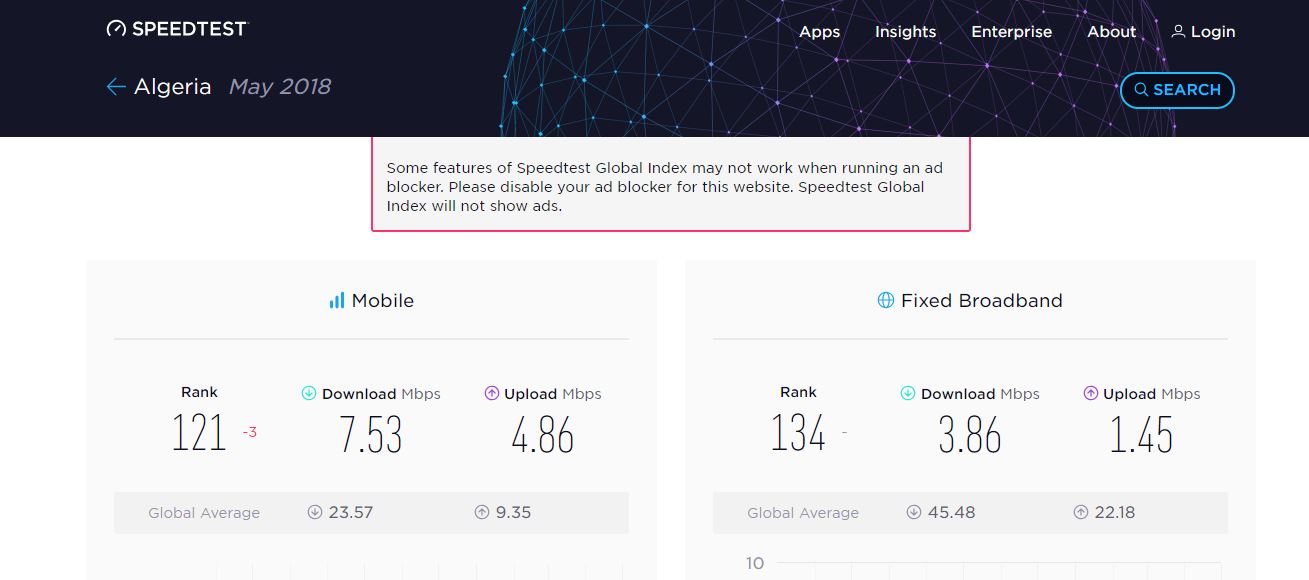Image resolution: width=1309 pixels, height=580 pixels.
Task: Click the Mobile Upload arrow icon
Action: [491, 394]
